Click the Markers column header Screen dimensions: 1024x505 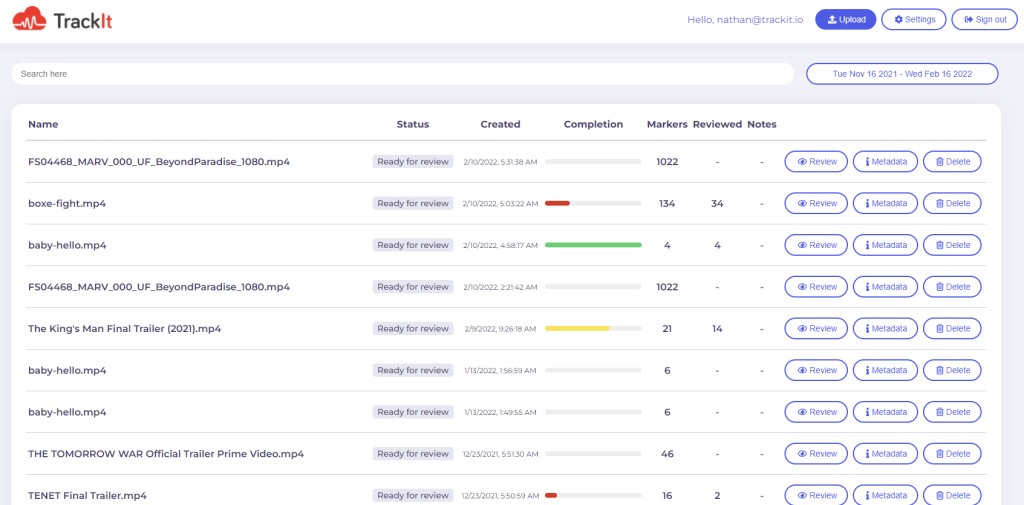(667, 124)
